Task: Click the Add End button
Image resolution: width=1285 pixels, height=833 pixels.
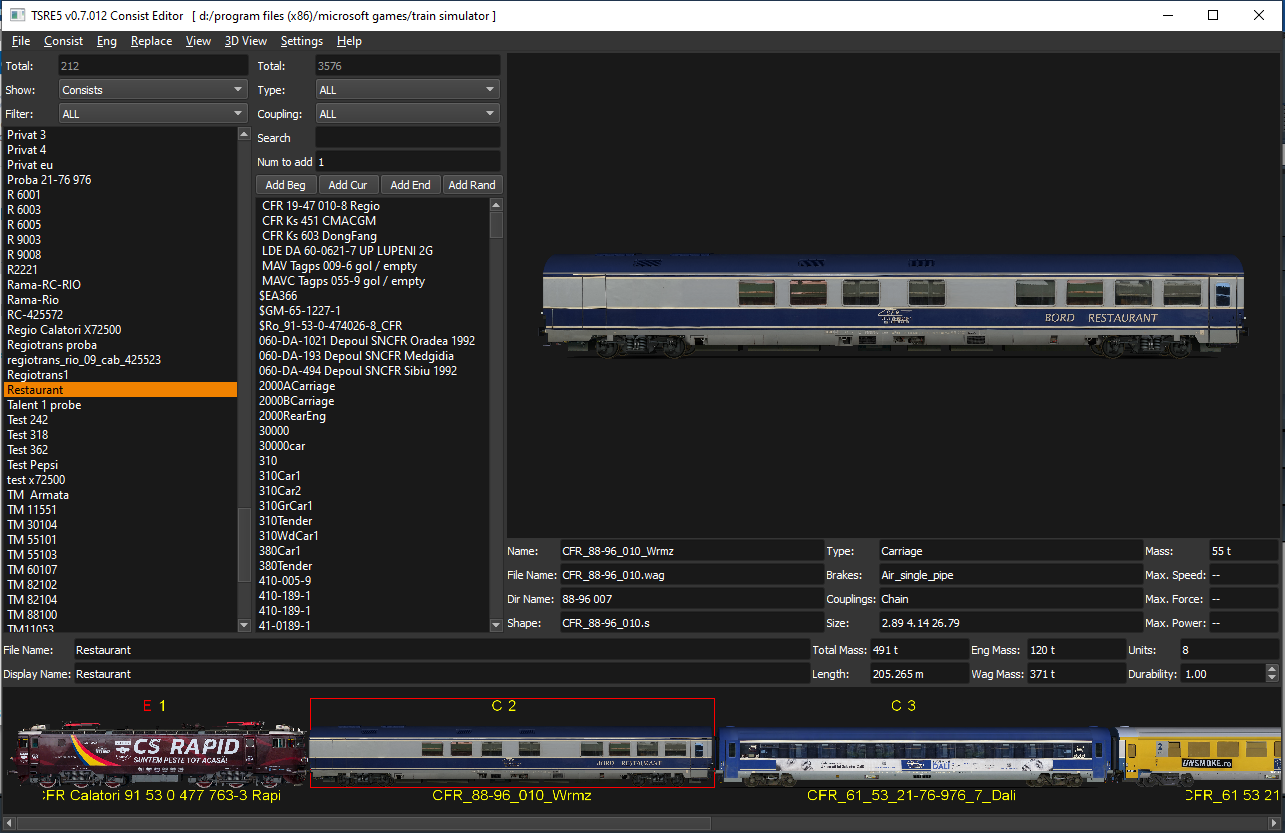Action: click(x=410, y=184)
